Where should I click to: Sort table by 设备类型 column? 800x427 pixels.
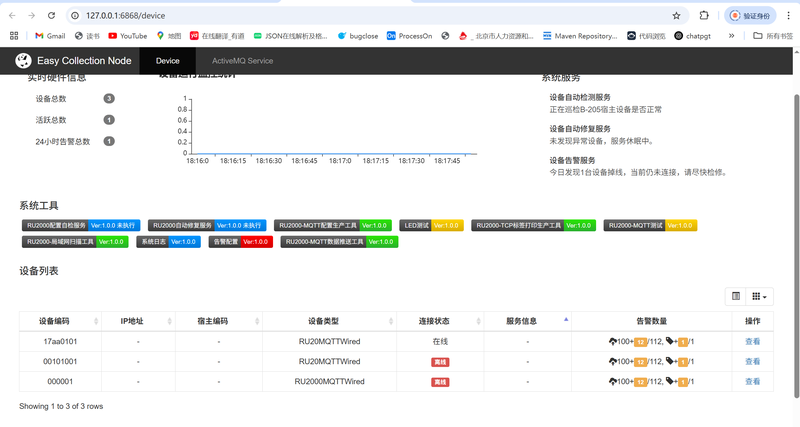(x=330, y=321)
